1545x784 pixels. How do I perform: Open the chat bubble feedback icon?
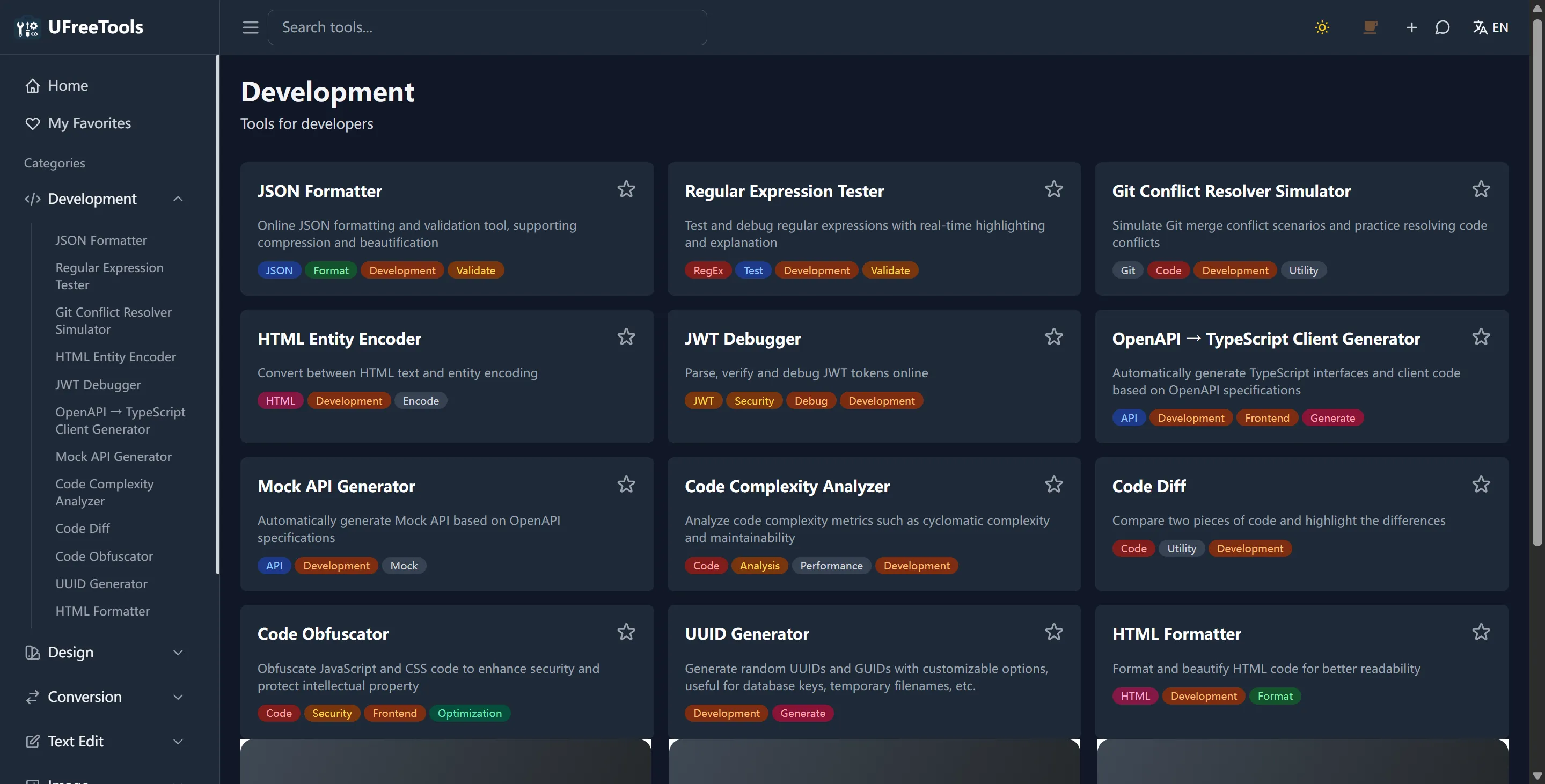pos(1443,27)
